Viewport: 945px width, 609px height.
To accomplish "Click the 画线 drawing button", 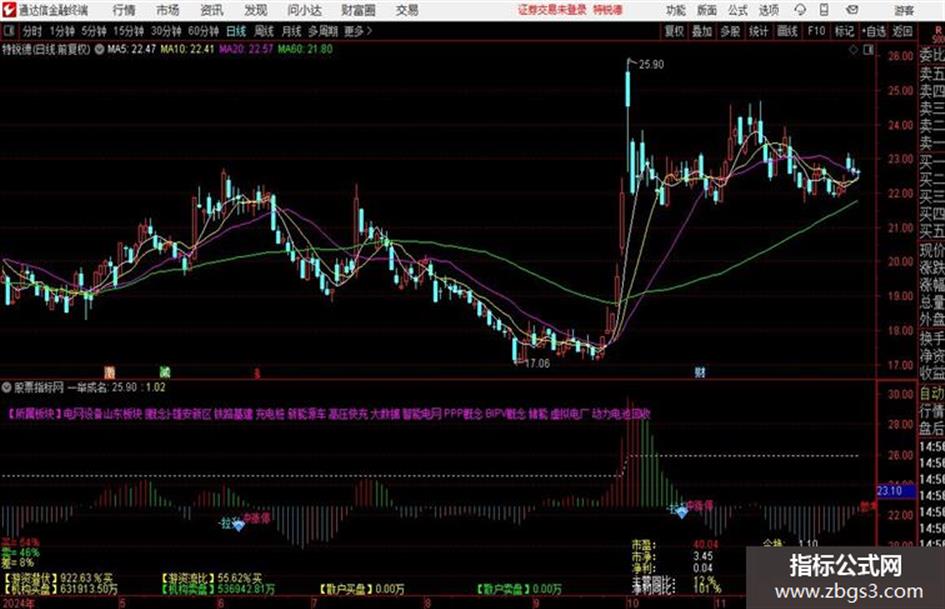I will [787, 31].
